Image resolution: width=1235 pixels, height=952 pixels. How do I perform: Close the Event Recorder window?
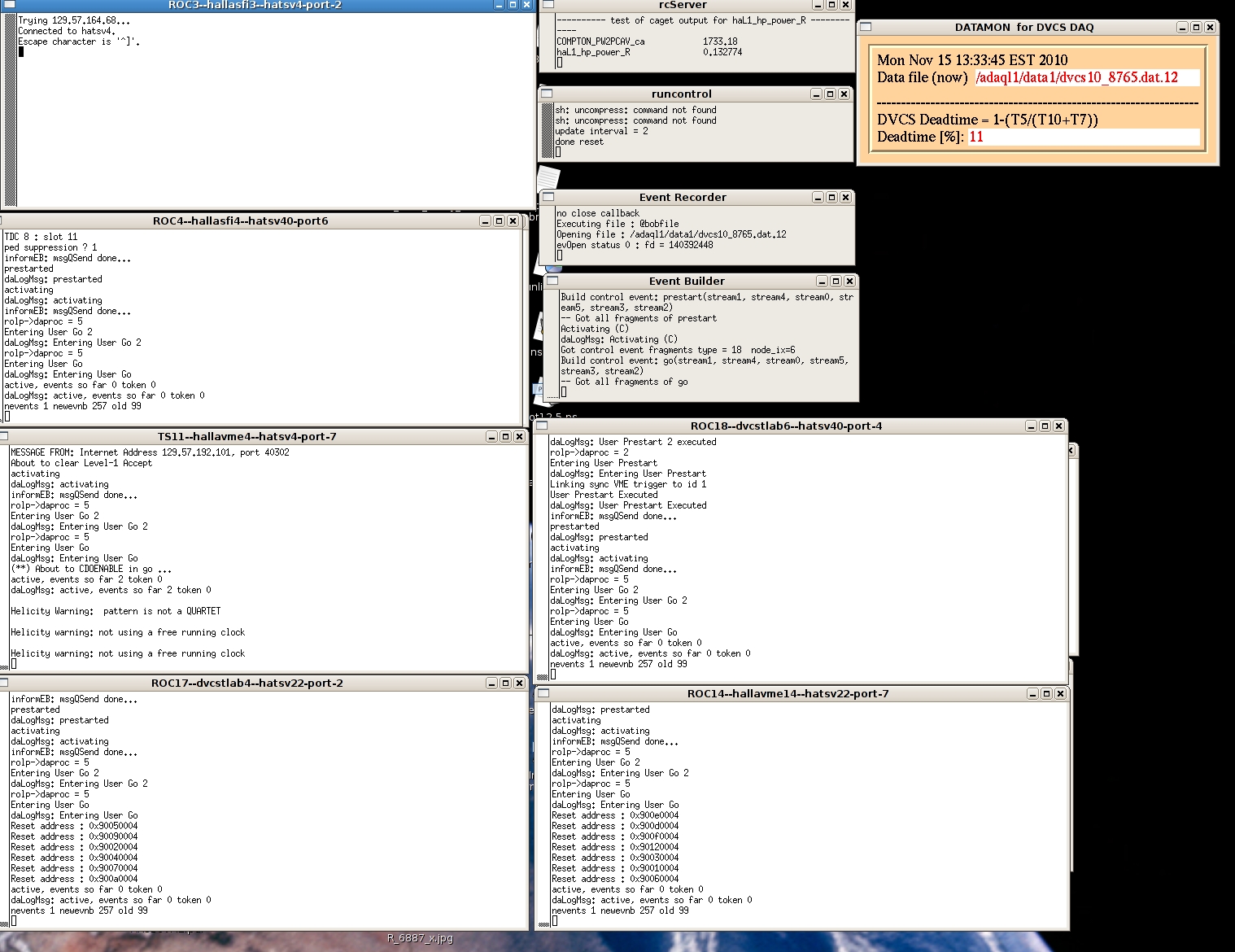(845, 197)
